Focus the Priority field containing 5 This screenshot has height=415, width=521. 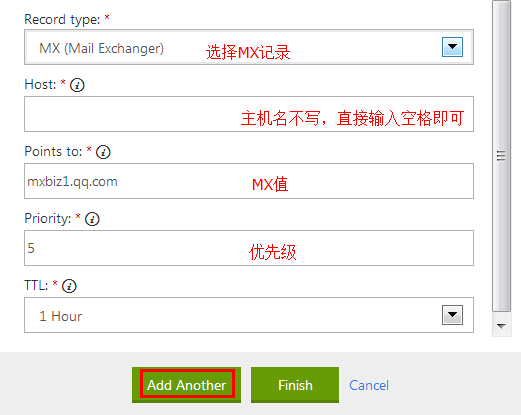(x=249, y=248)
